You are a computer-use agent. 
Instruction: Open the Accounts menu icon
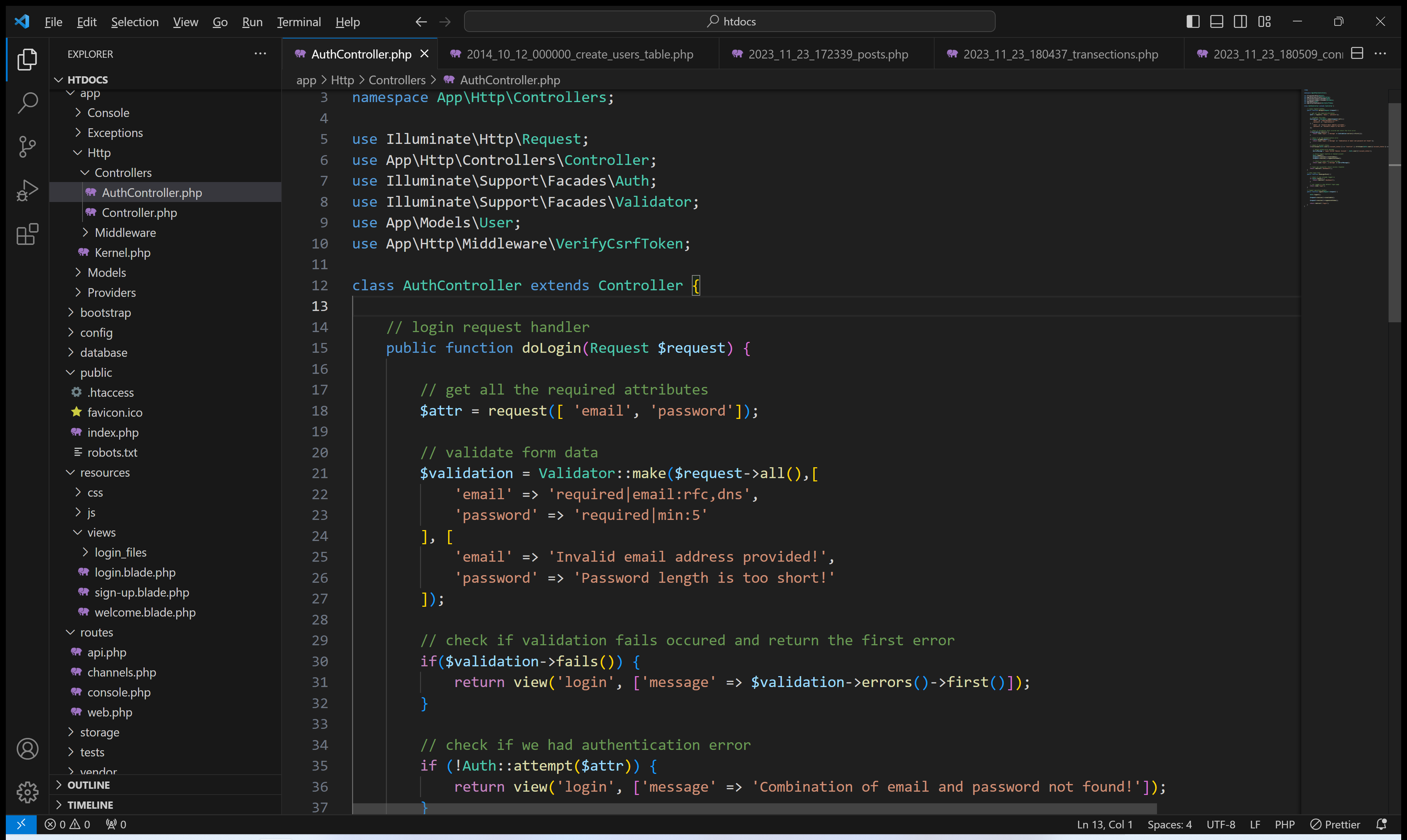[x=27, y=749]
